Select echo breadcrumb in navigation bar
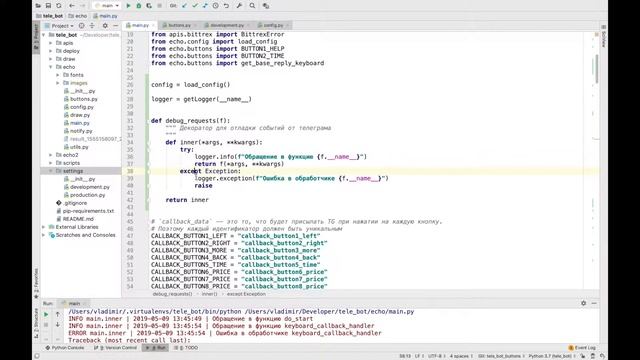 click(78, 16)
